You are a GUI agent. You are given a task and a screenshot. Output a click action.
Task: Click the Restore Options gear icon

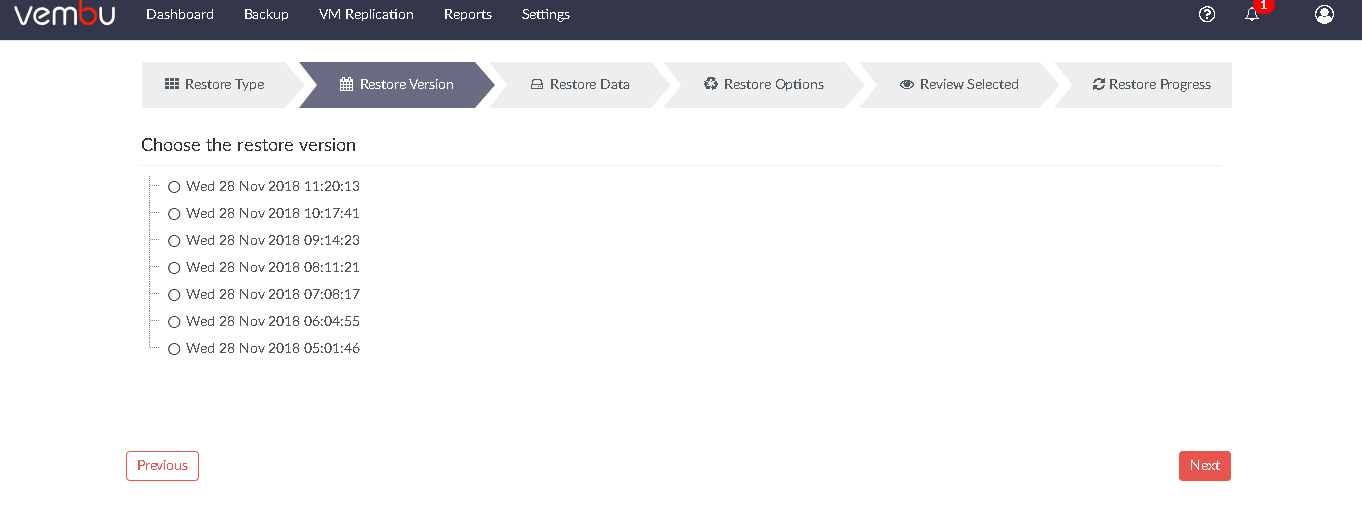[711, 84]
